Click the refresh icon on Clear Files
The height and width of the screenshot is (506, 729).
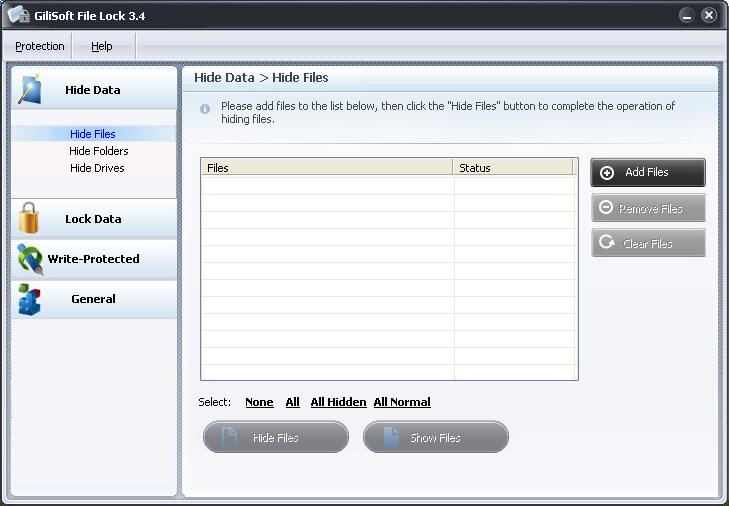tap(606, 242)
